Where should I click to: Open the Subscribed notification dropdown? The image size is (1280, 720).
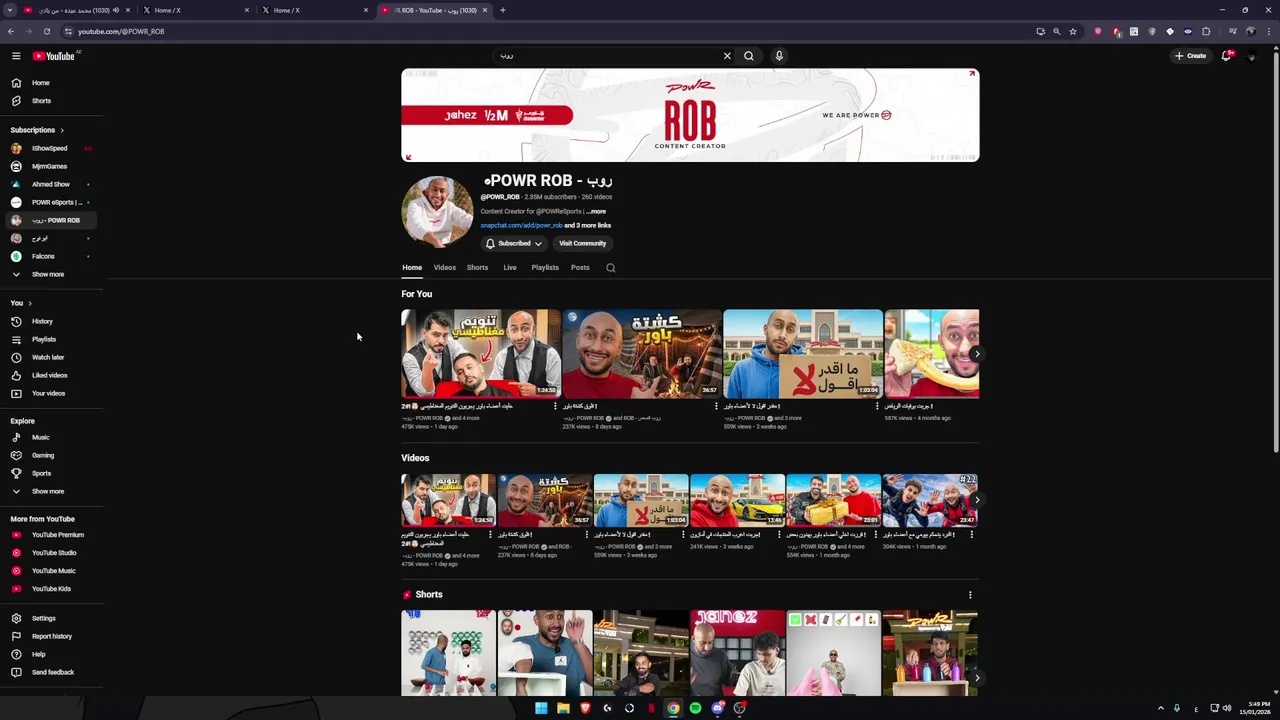pyautogui.click(x=514, y=243)
